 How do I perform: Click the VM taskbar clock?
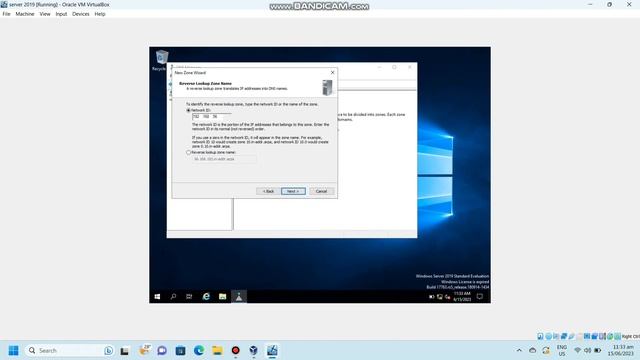coord(462,297)
